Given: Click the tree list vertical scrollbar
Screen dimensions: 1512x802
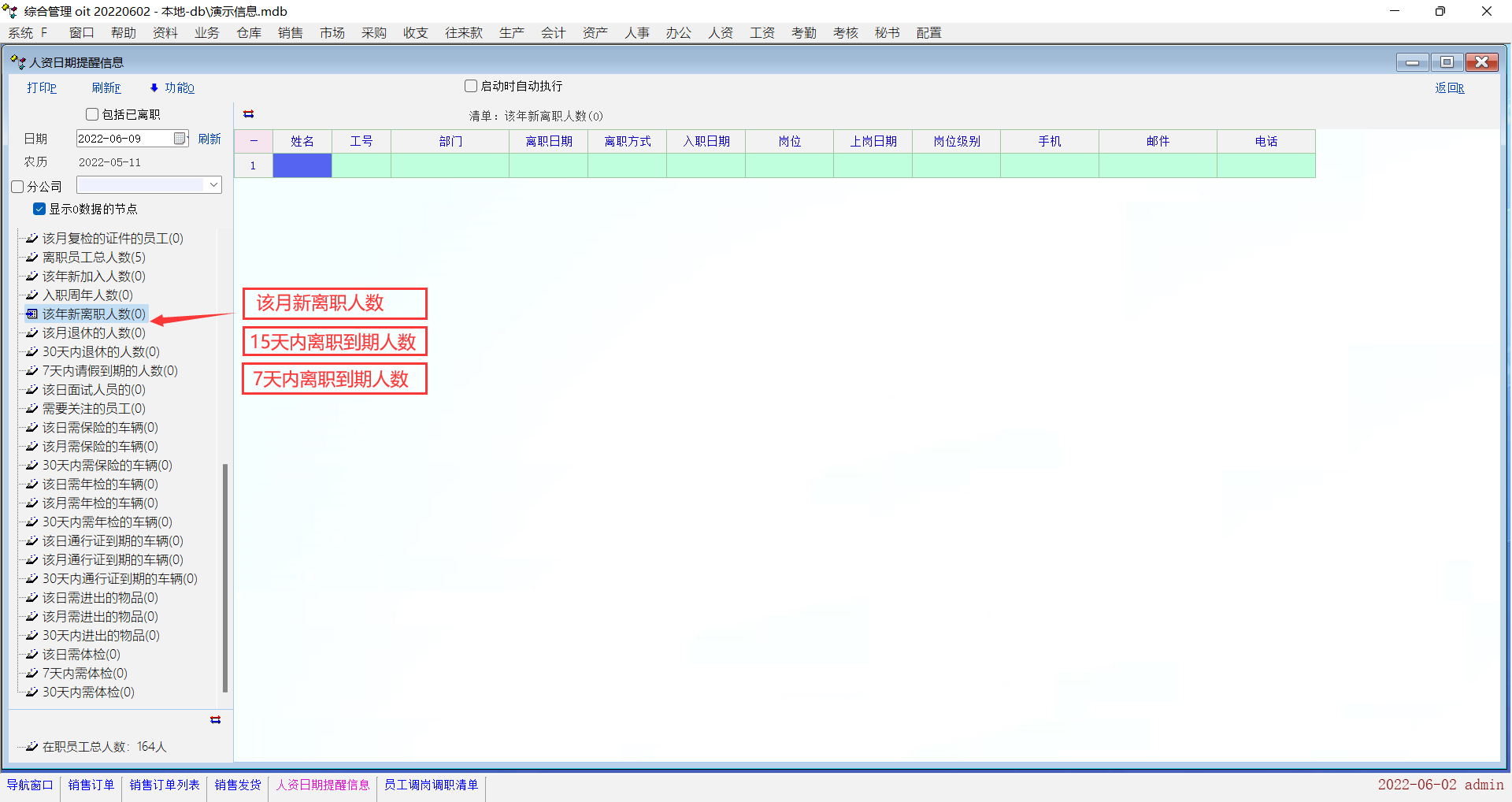Looking at the screenshot, I should (x=225, y=575).
